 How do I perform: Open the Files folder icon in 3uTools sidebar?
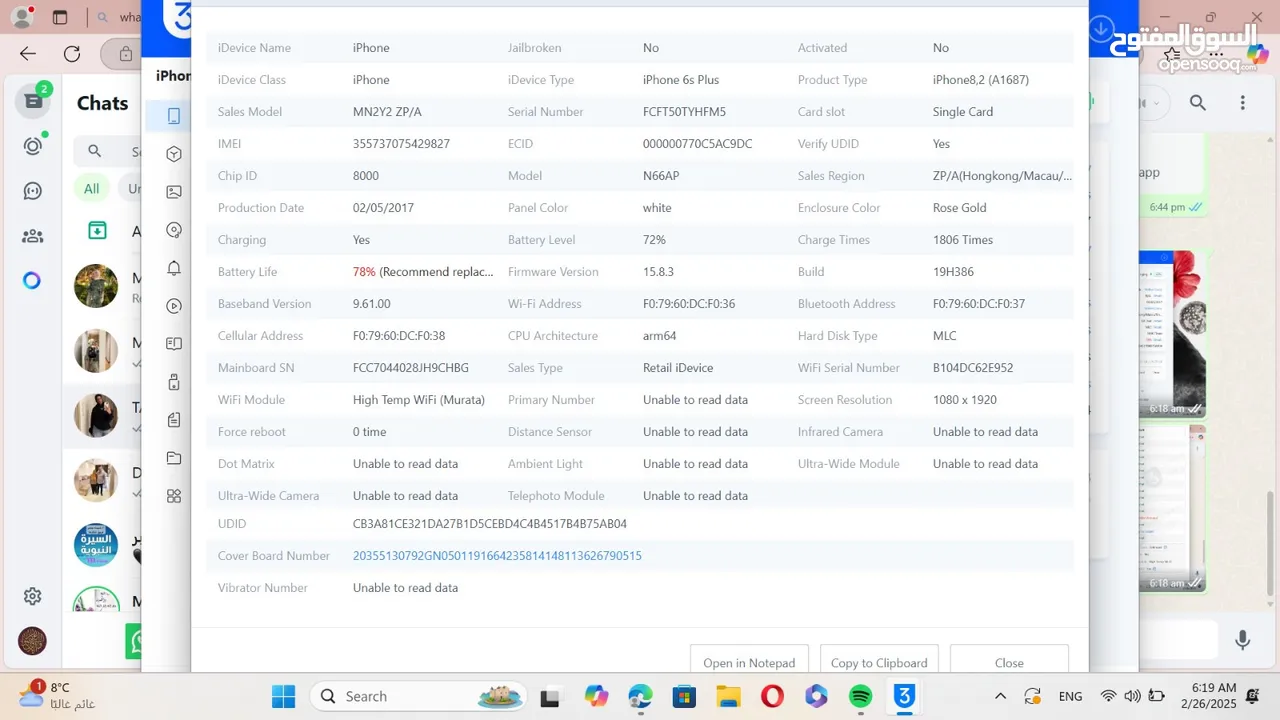pyautogui.click(x=174, y=458)
